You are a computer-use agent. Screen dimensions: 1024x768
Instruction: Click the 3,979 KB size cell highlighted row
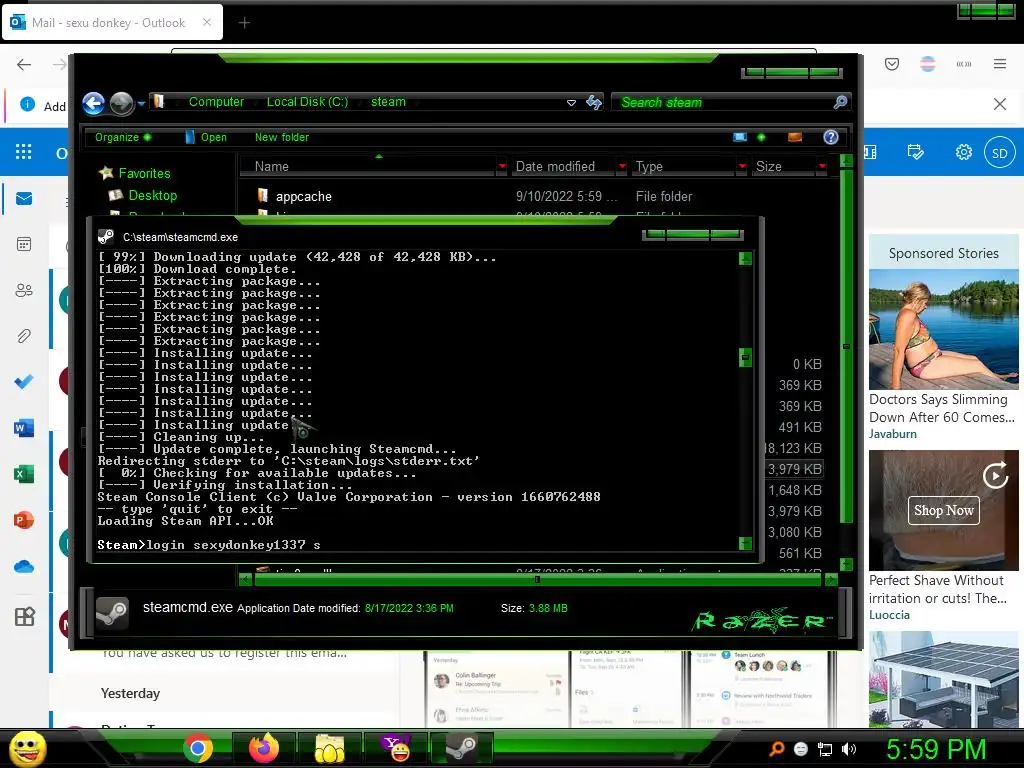coord(795,469)
